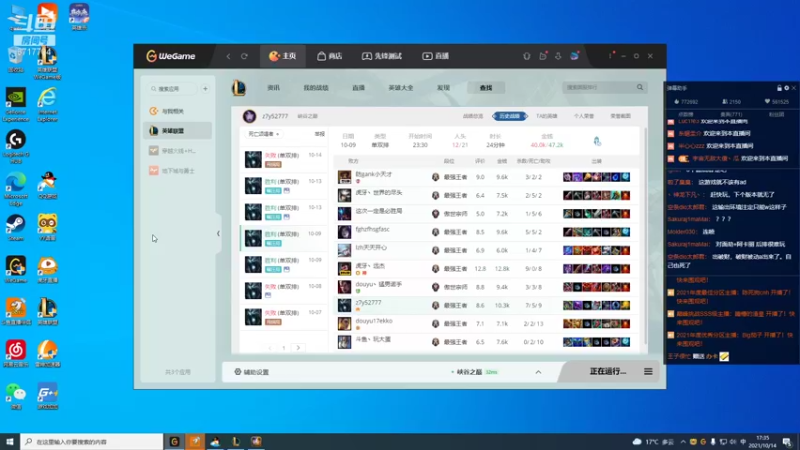
Task: Open the 发现 tab
Action: pos(443,88)
